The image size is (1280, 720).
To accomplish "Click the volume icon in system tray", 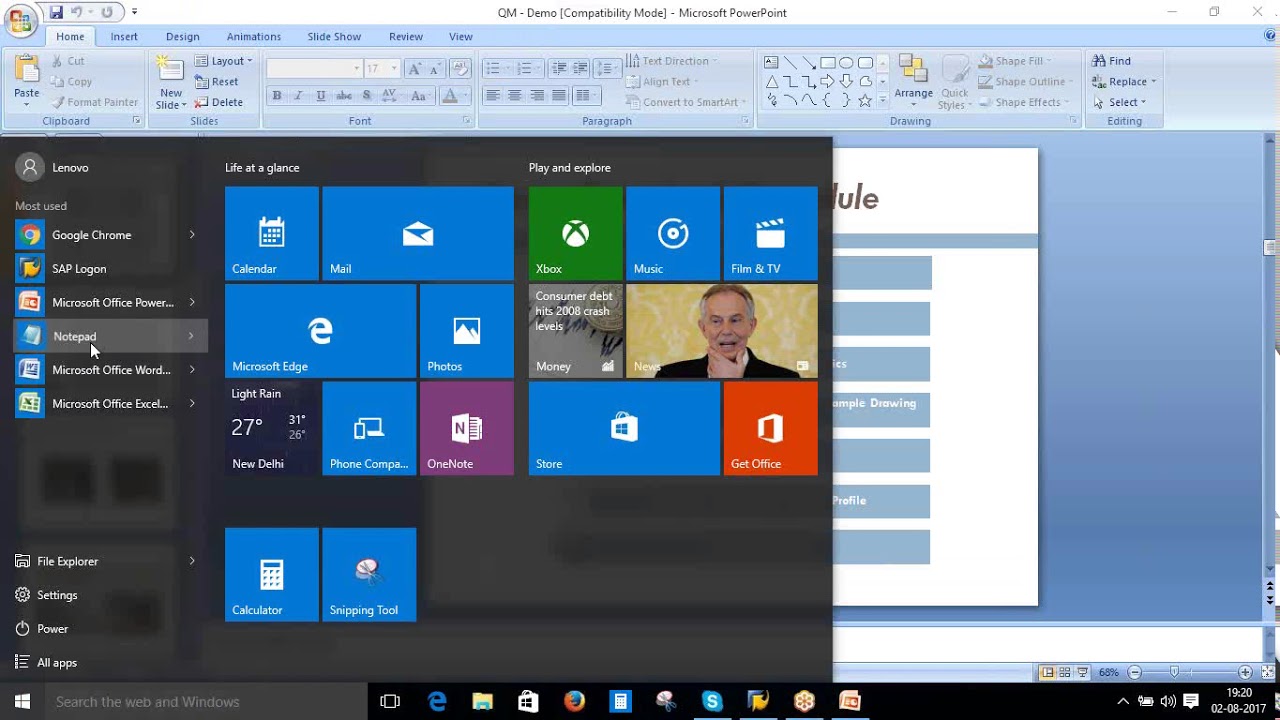I will coord(1168,702).
